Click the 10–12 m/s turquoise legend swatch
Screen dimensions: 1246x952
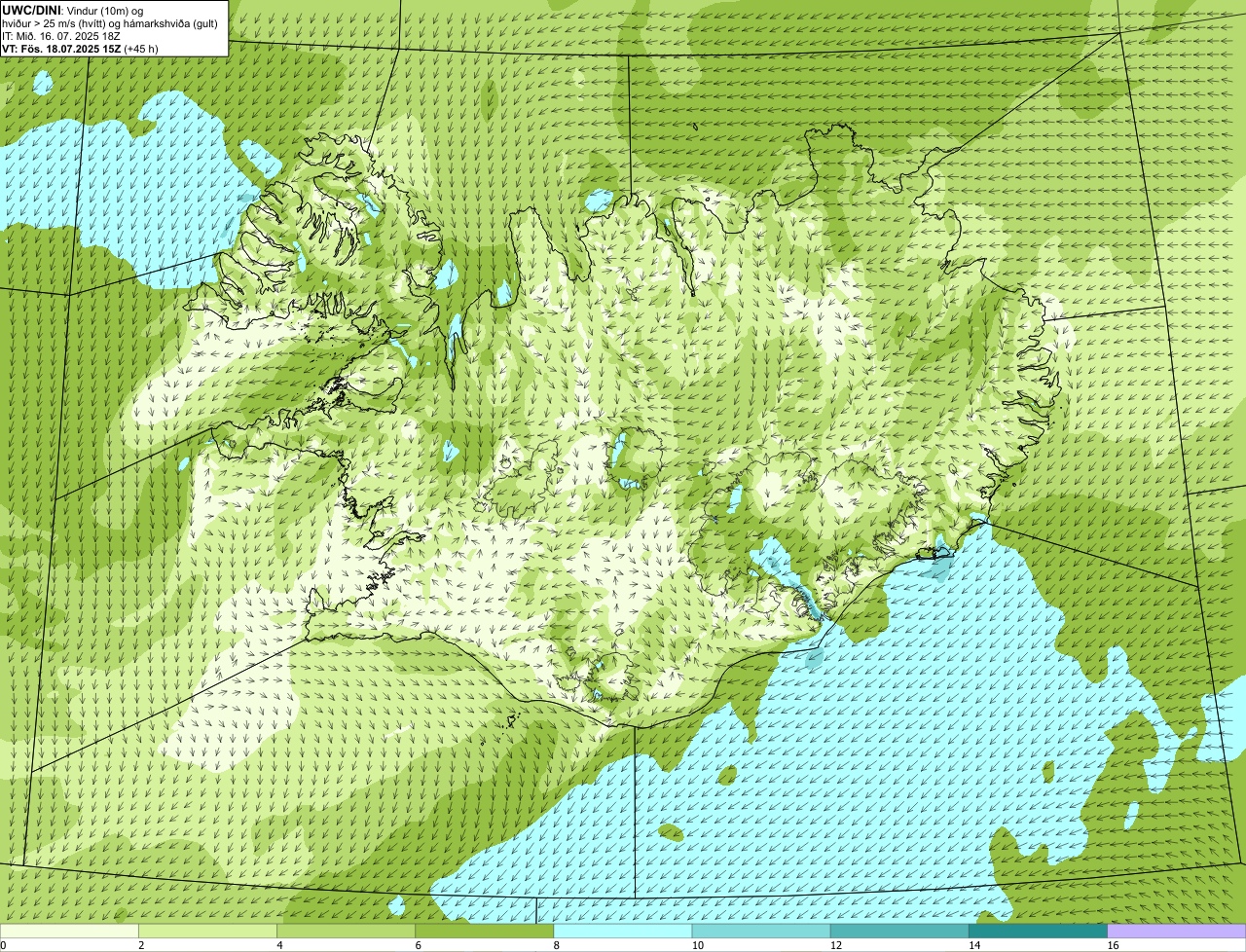(x=761, y=932)
